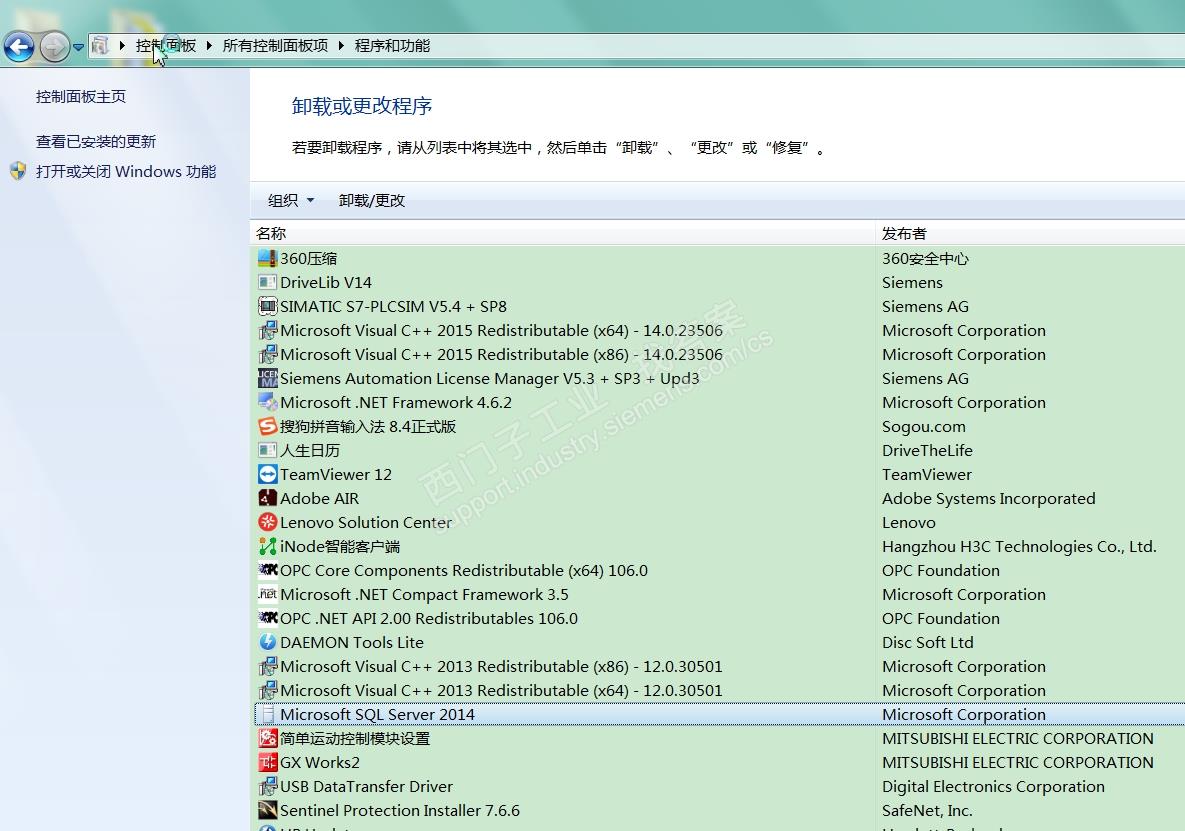Viewport: 1185px width, 831px height.
Task: Click 控制面板 breadcrumb item
Action: click(166, 46)
